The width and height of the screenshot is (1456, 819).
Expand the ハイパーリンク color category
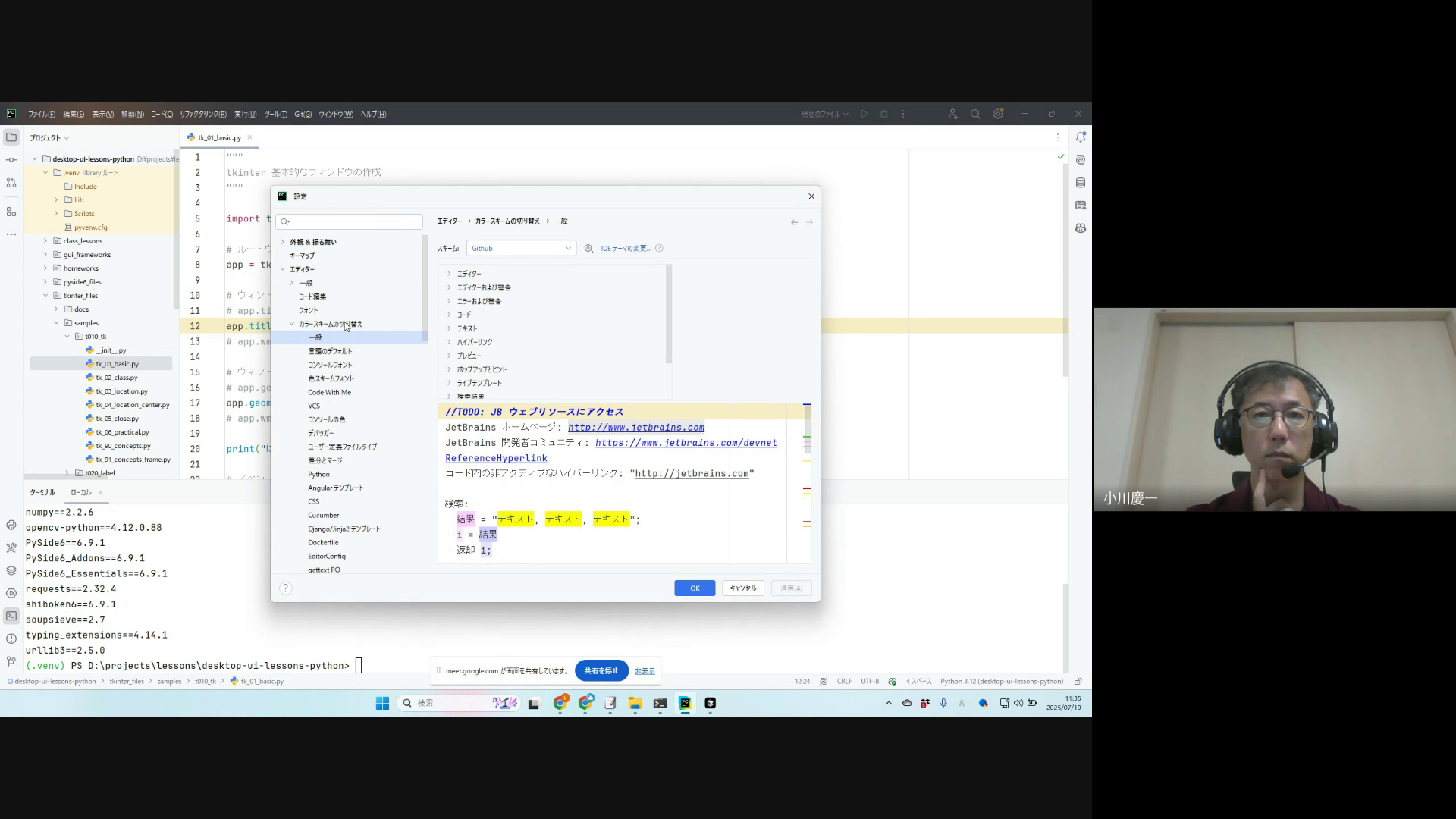coord(449,342)
